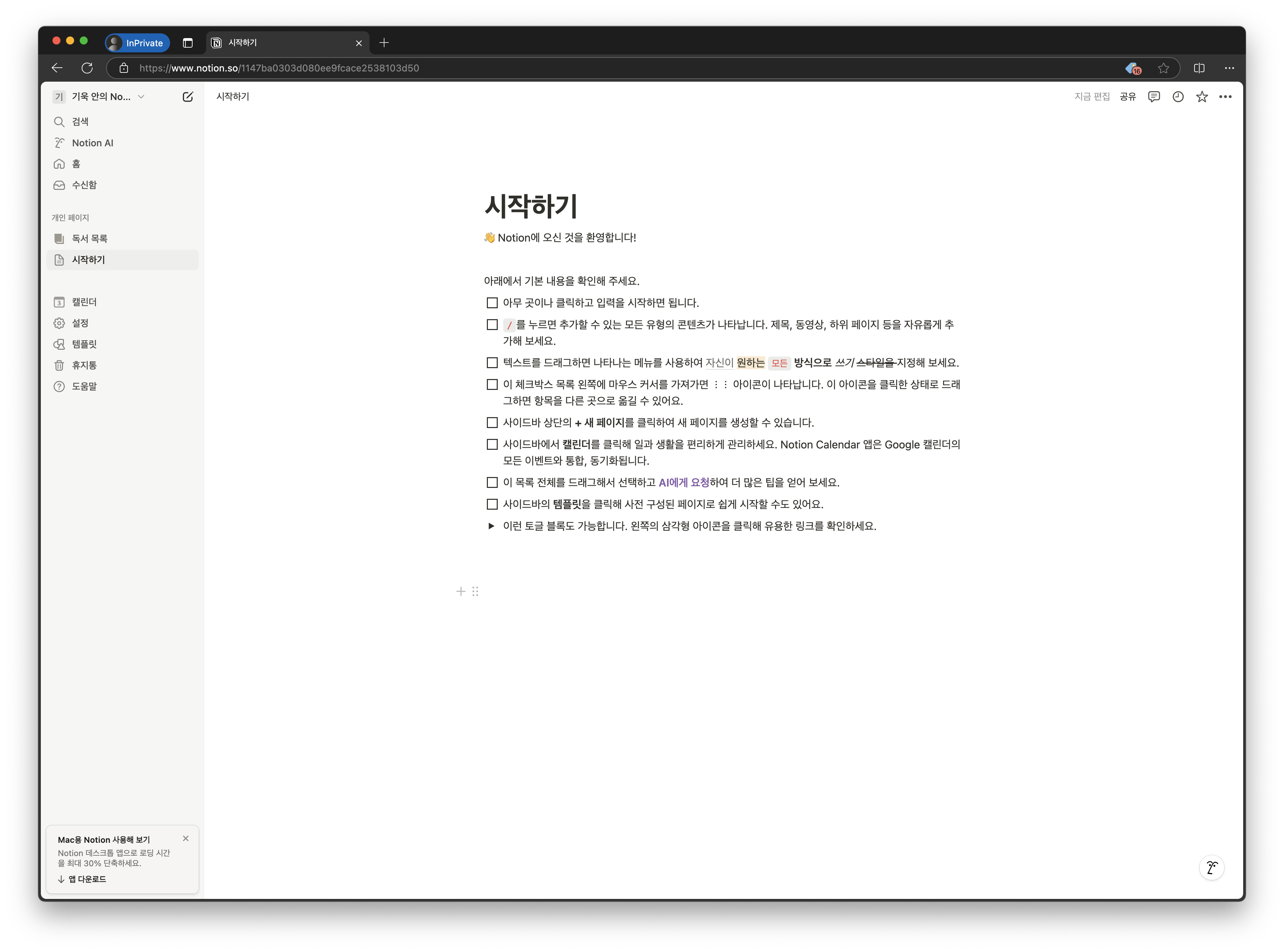Click the 'AI에게 요청' link
1284x952 pixels.
(684, 482)
